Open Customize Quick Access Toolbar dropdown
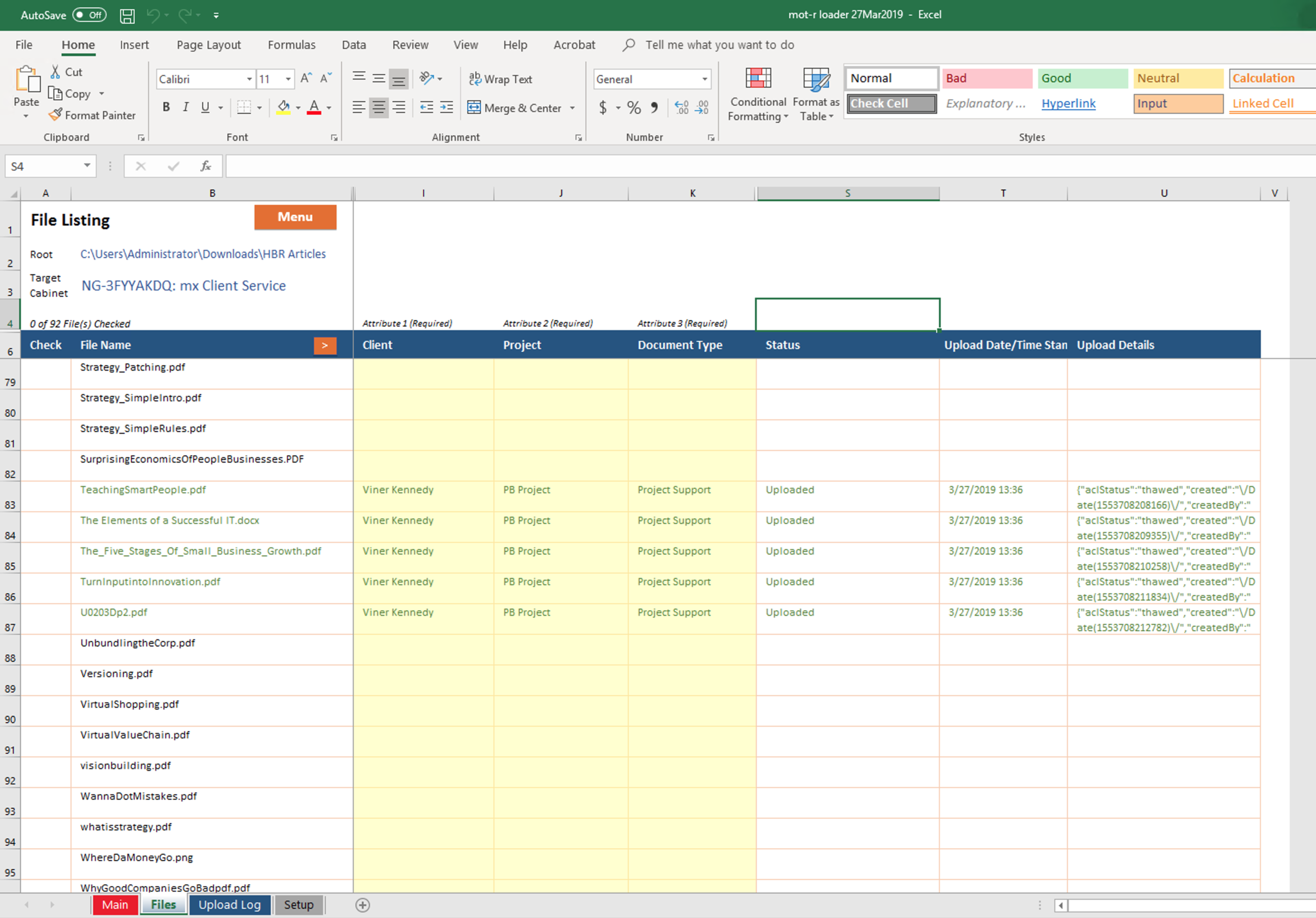Screen dimensions: 1316x918 216,15
